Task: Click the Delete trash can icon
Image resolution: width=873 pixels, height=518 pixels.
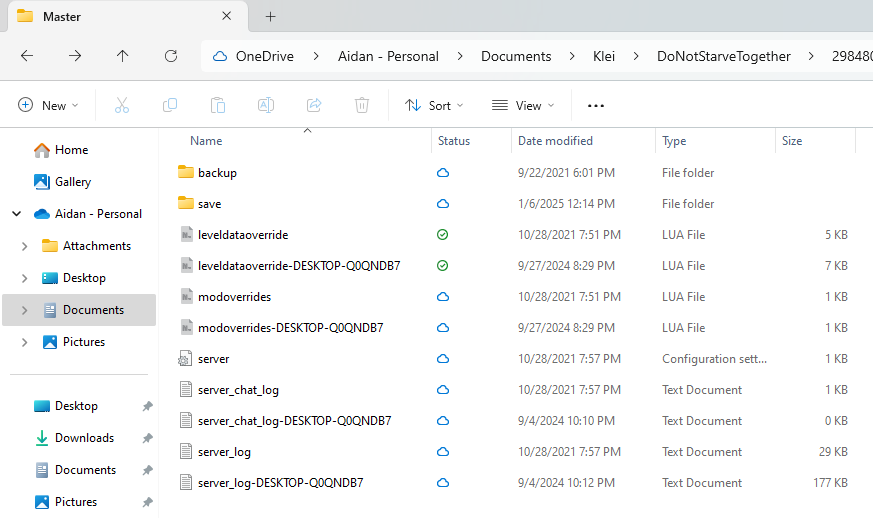Action: pyautogui.click(x=362, y=105)
